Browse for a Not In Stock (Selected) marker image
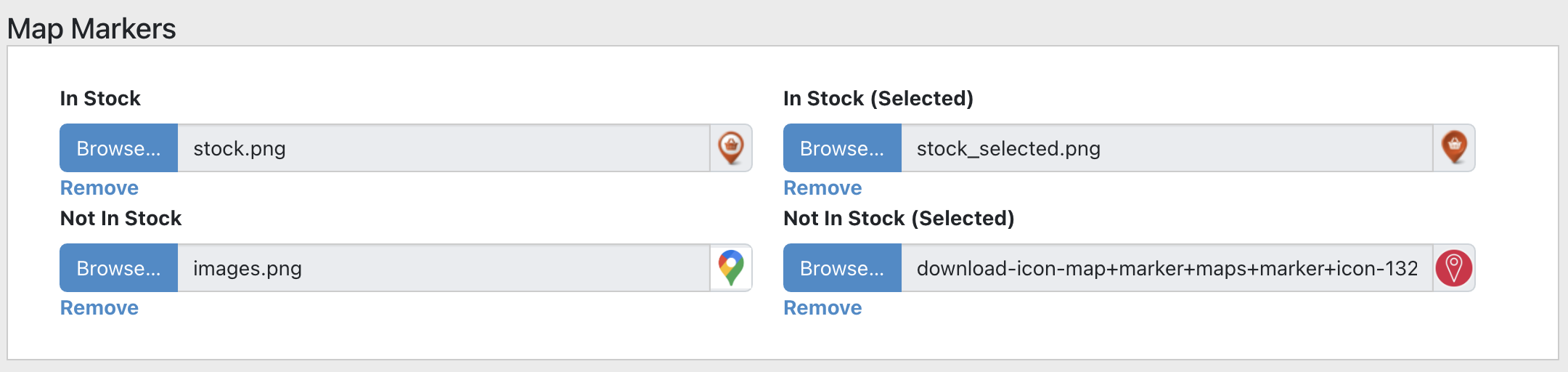This screenshot has height=372, width=1568. [x=842, y=268]
